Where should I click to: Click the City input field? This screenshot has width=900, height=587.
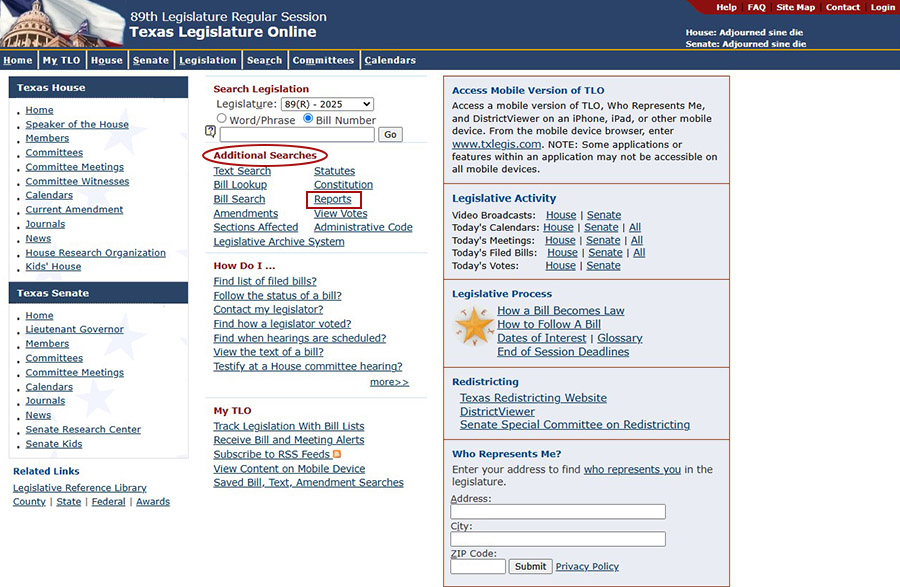(558, 539)
